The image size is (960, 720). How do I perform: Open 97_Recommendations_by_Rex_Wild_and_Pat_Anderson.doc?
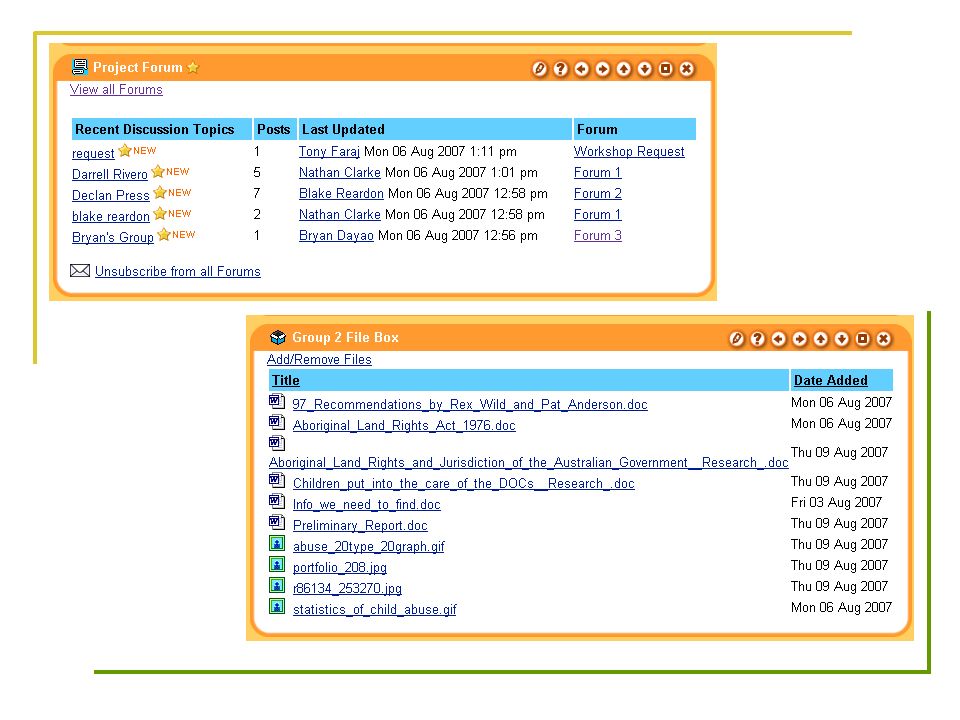tap(470, 404)
